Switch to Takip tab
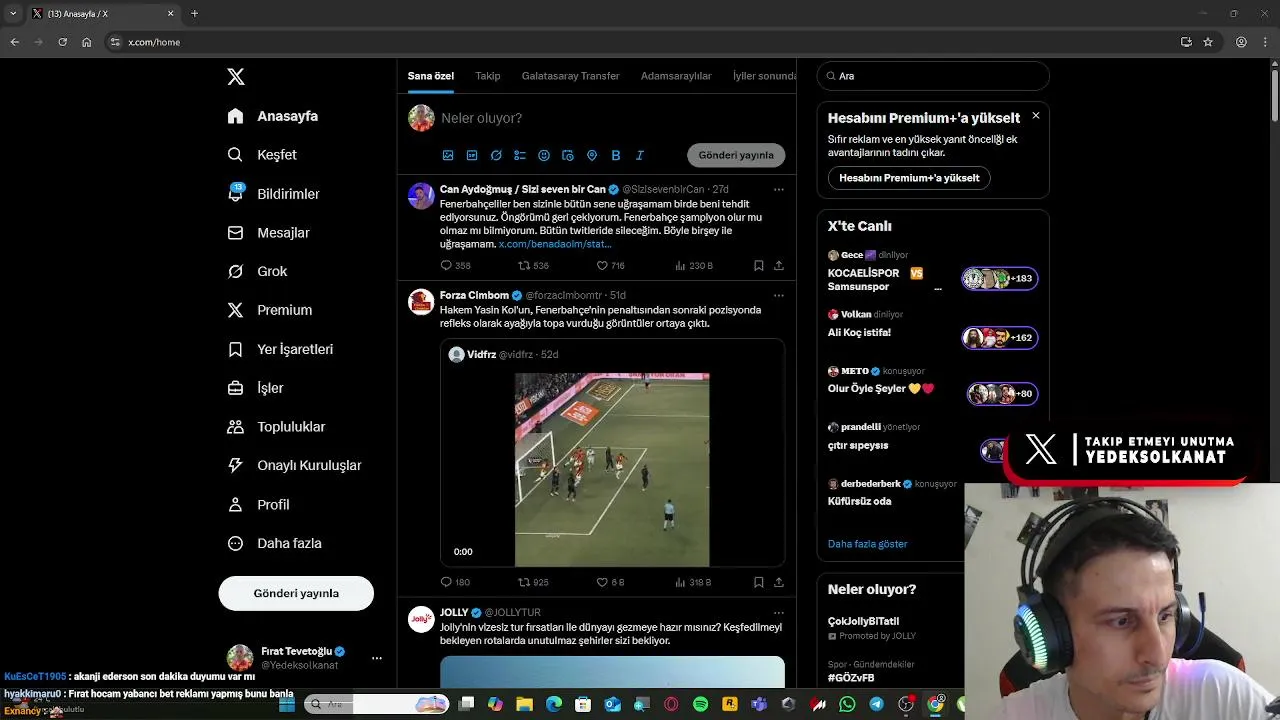The image size is (1280, 720). click(488, 76)
